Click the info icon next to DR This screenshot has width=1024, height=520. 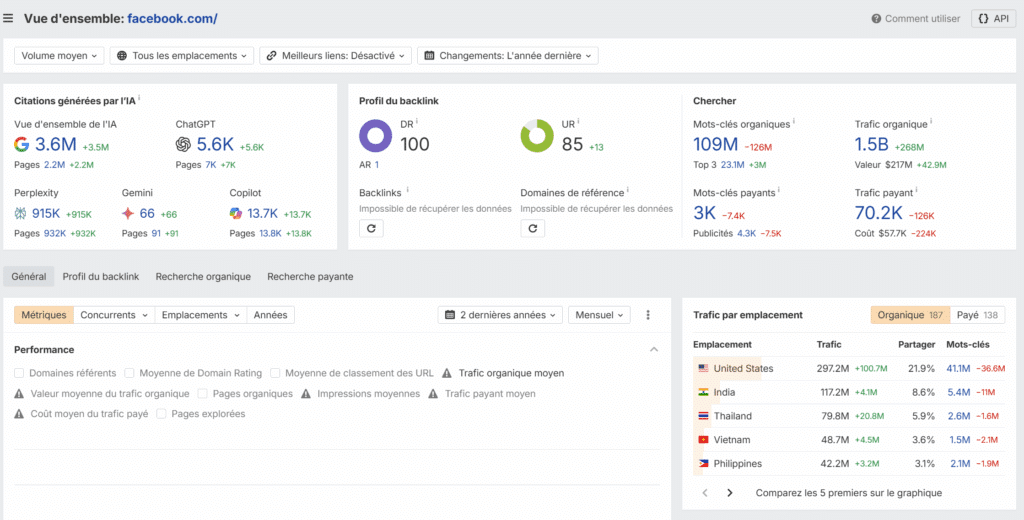click(x=417, y=122)
